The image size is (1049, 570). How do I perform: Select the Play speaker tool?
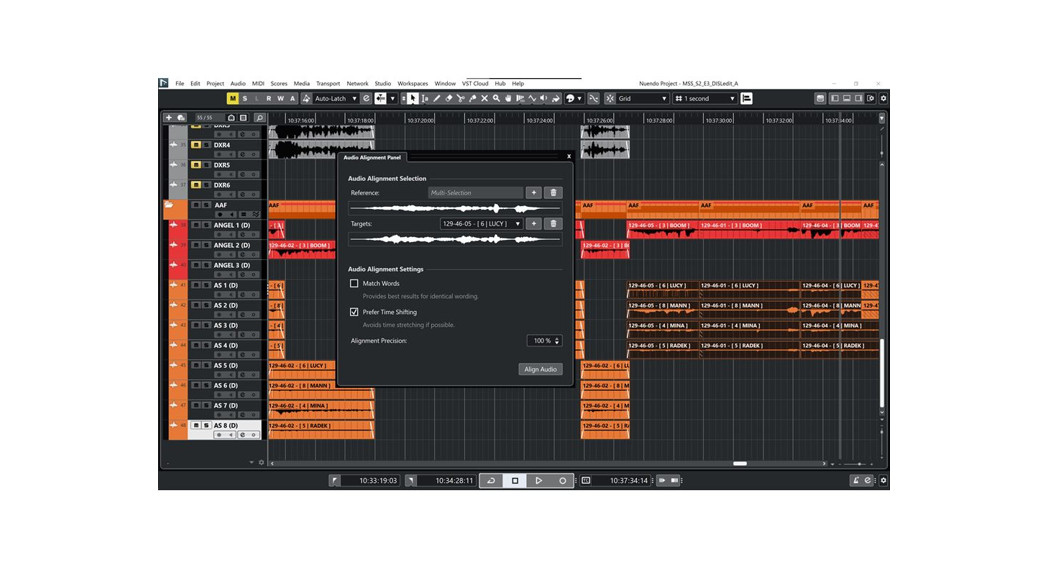coord(543,98)
